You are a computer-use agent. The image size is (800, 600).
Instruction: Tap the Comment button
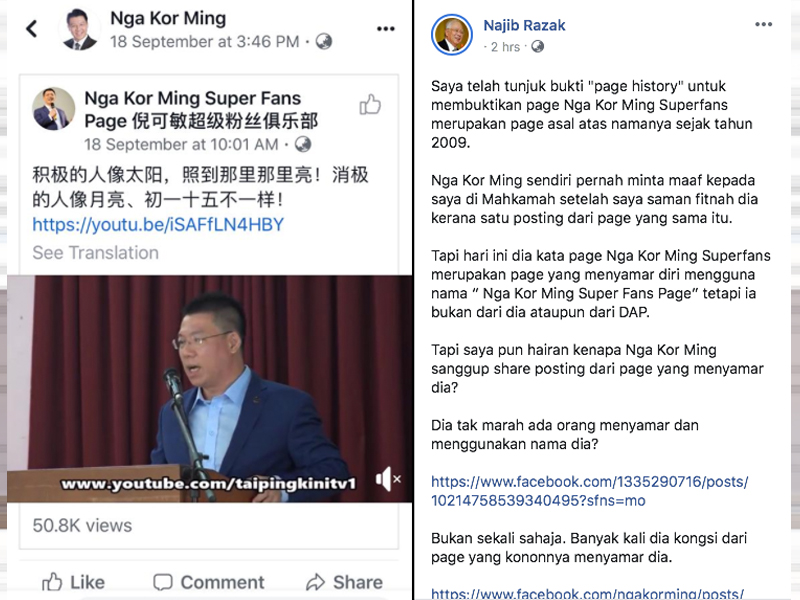[209, 582]
